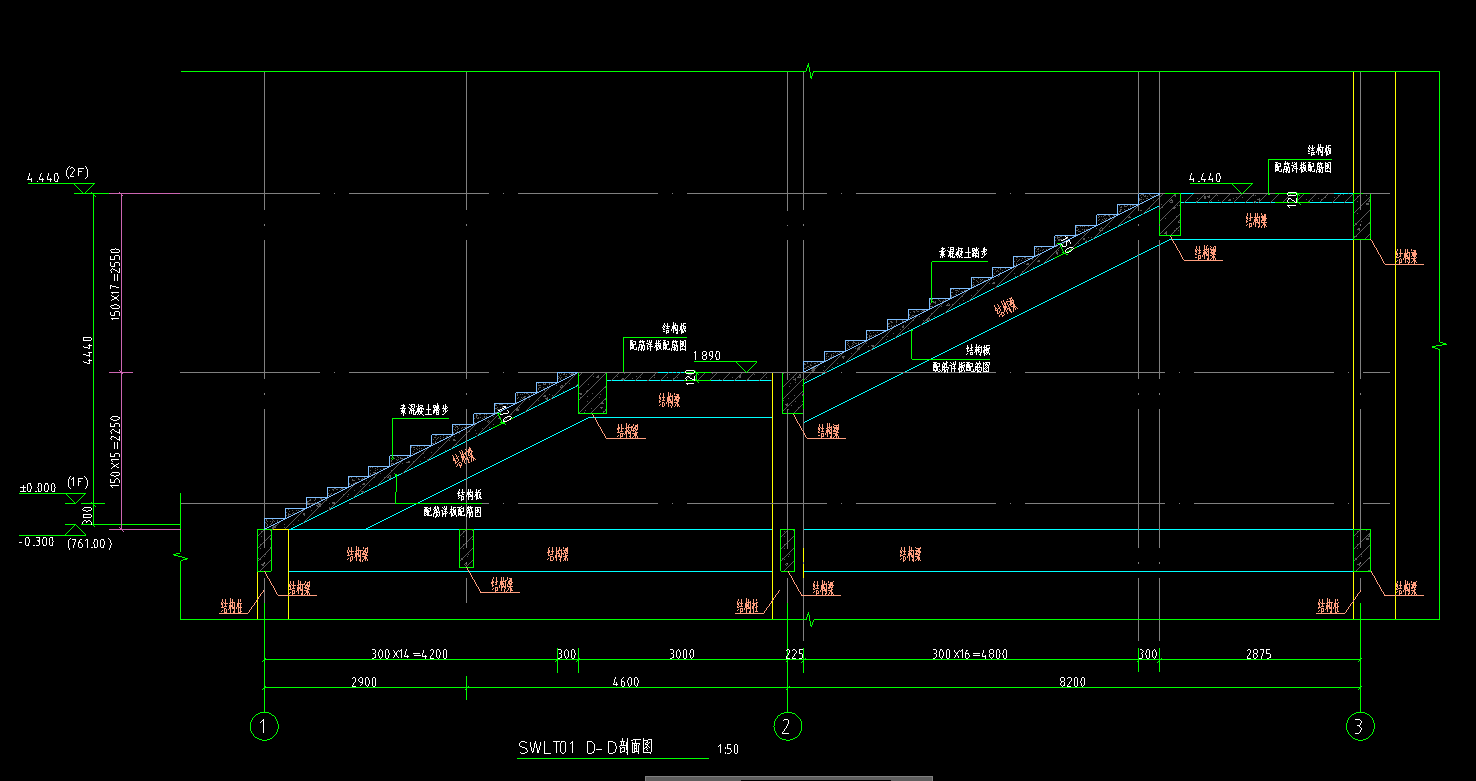Select the '结构柱' label near axis 3
This screenshot has width=1476, height=781.
click(x=1328, y=605)
